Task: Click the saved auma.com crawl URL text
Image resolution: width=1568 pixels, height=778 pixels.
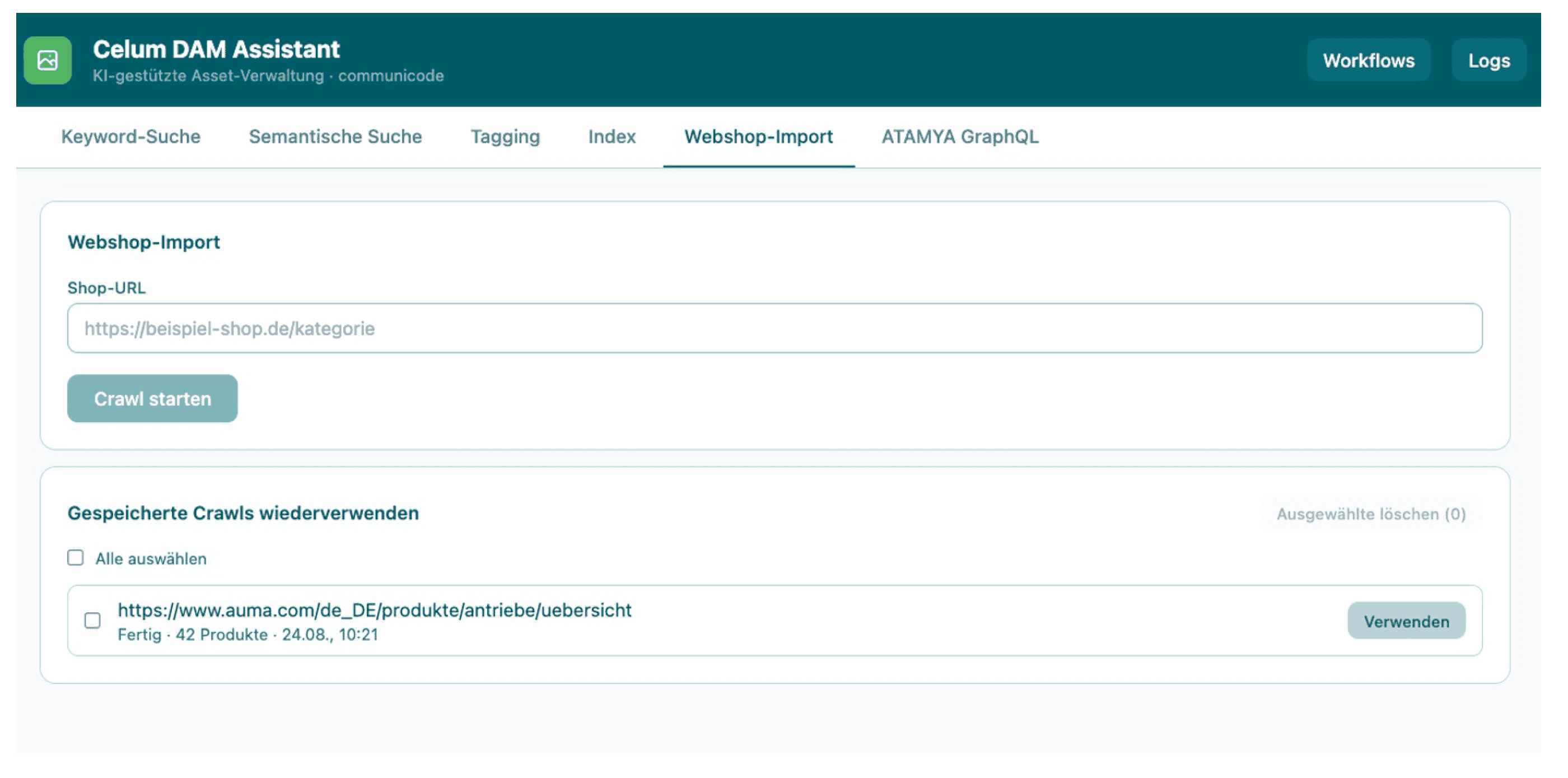Action: (374, 610)
